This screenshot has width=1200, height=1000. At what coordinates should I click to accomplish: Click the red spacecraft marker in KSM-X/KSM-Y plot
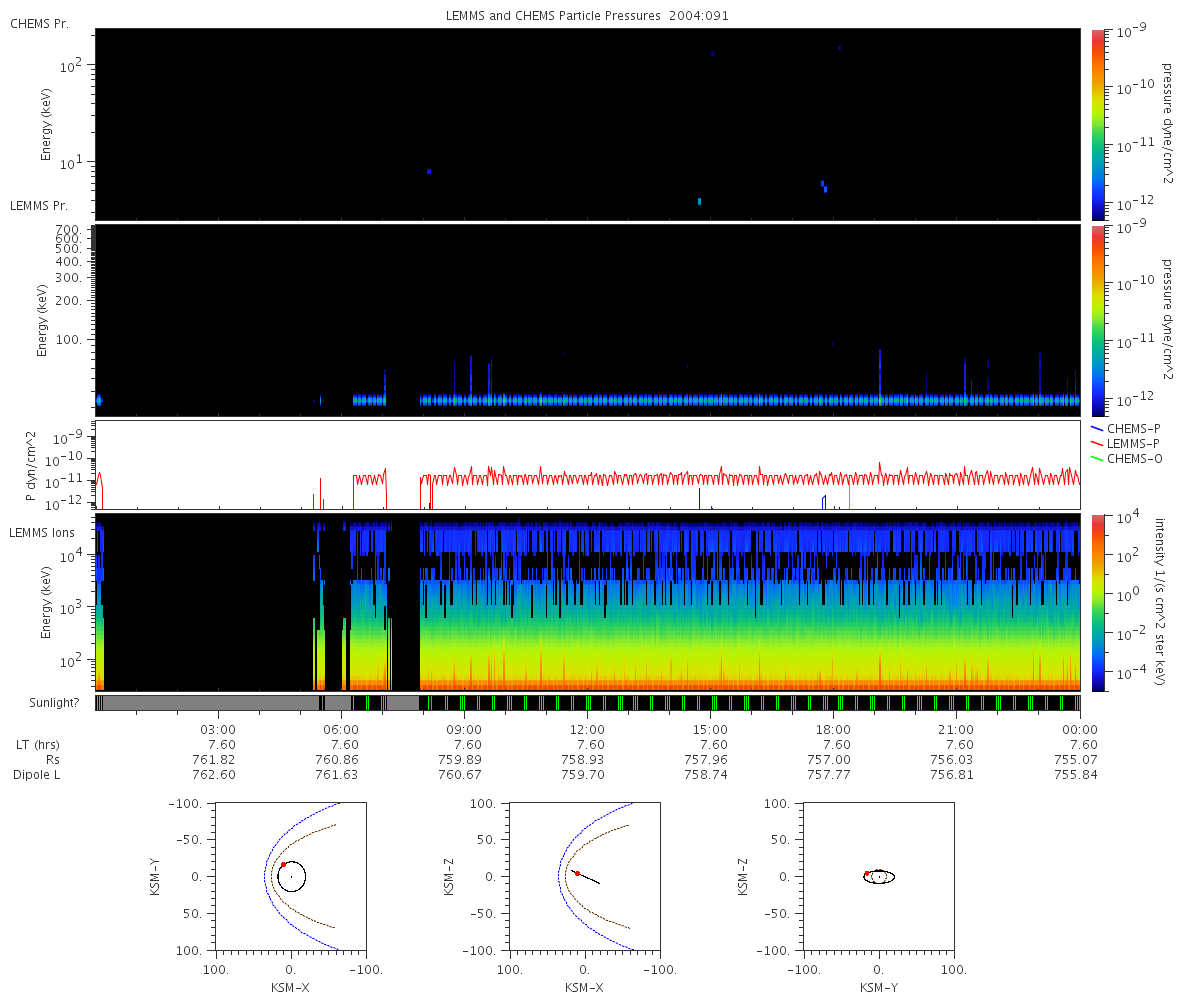pyautogui.click(x=283, y=864)
